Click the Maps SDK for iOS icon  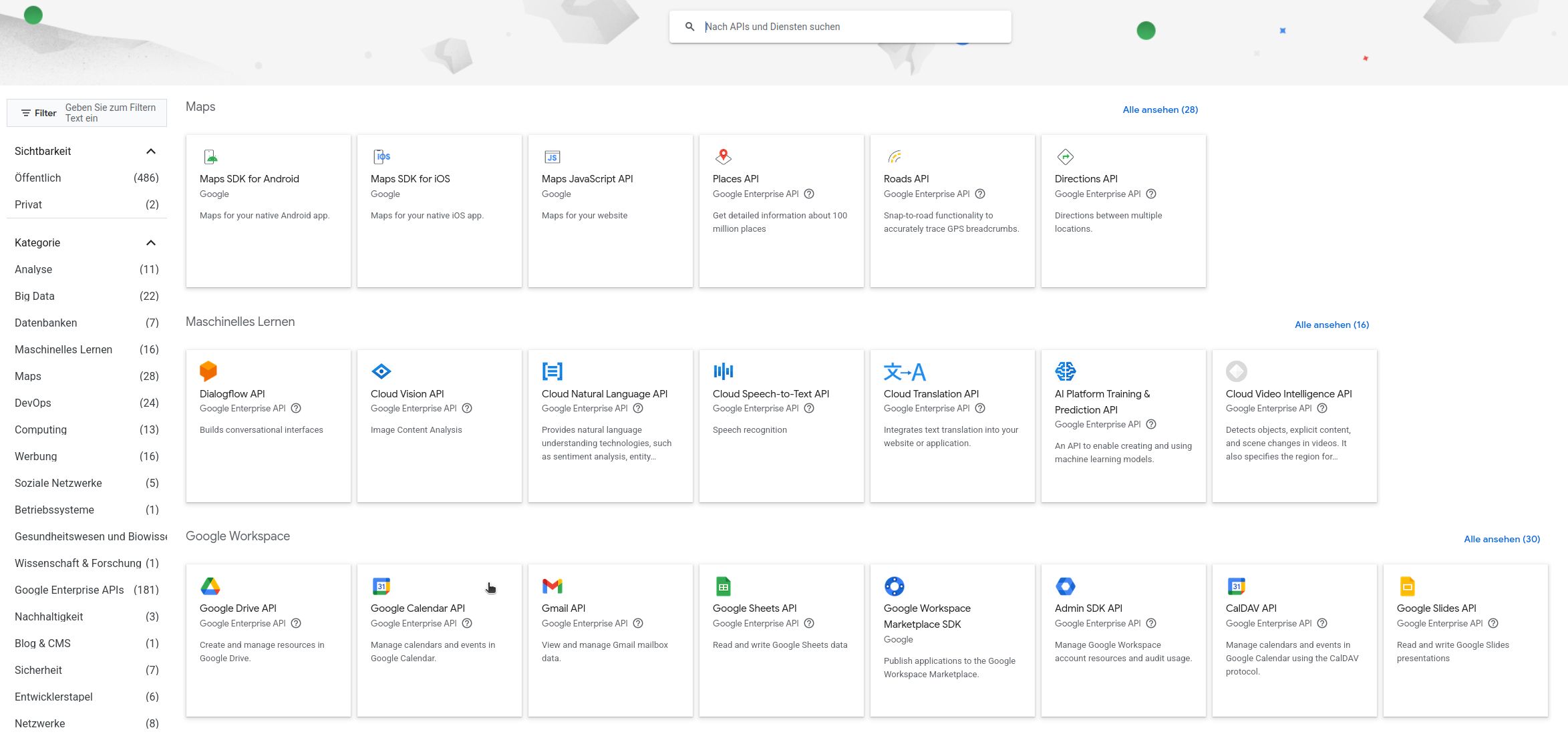click(381, 157)
